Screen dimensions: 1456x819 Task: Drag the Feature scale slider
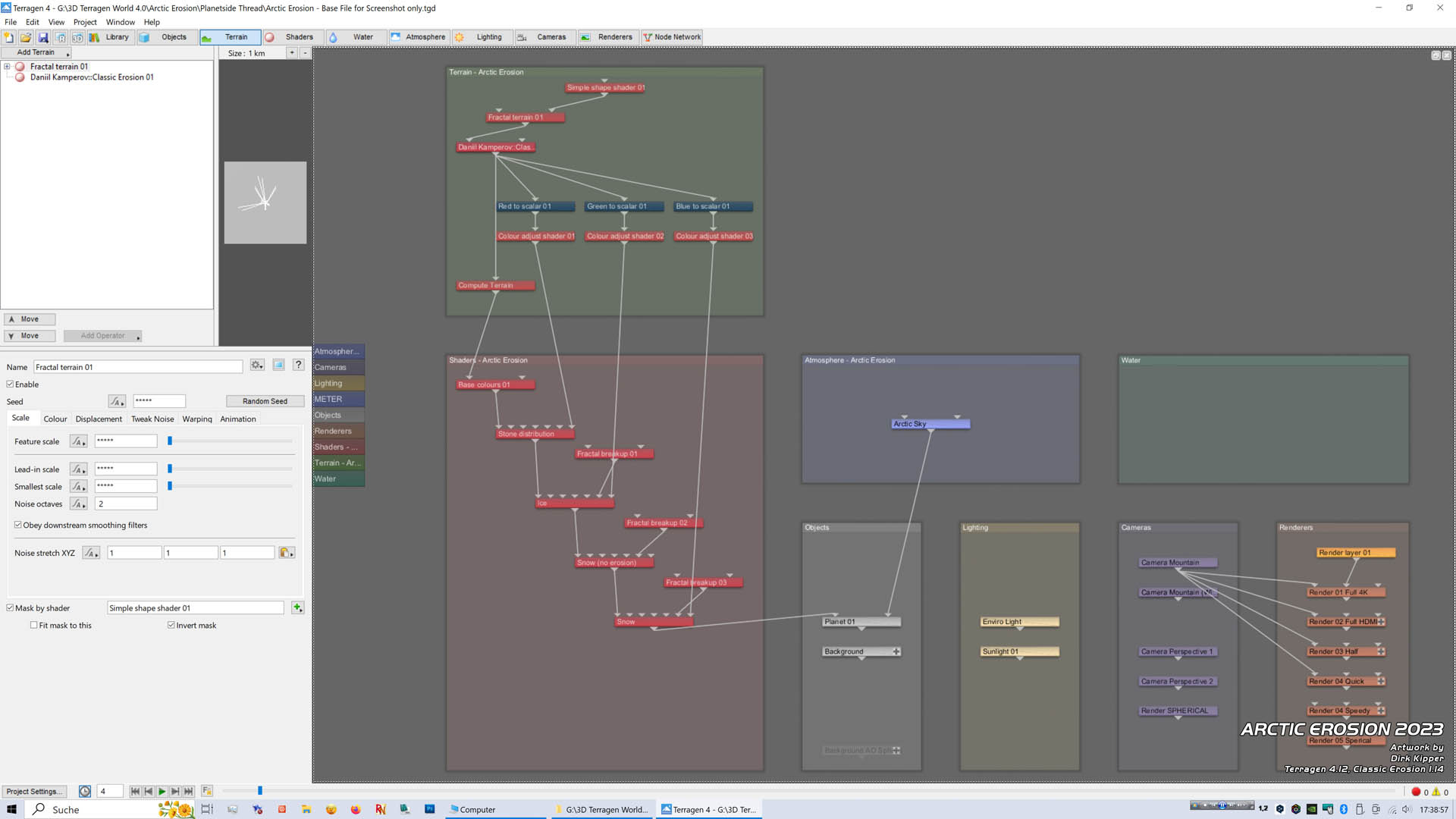(x=170, y=440)
